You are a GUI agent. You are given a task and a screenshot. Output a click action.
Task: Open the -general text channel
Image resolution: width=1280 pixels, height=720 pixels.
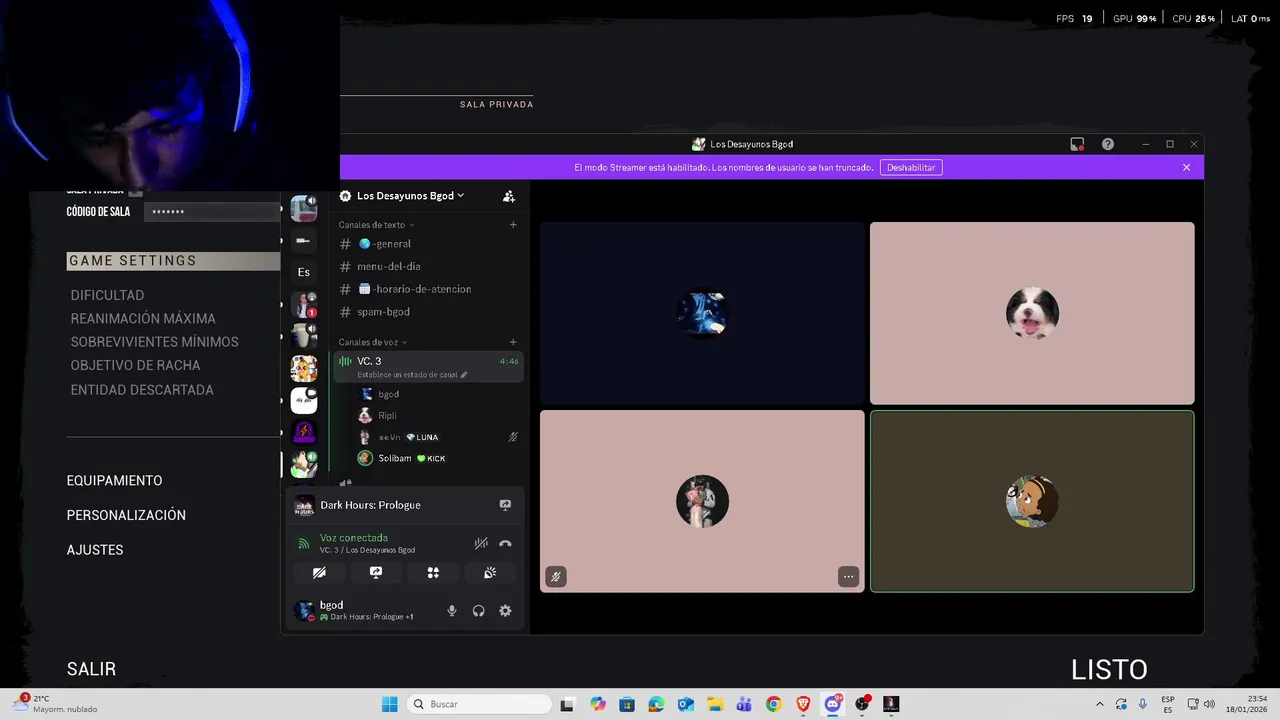428,244
